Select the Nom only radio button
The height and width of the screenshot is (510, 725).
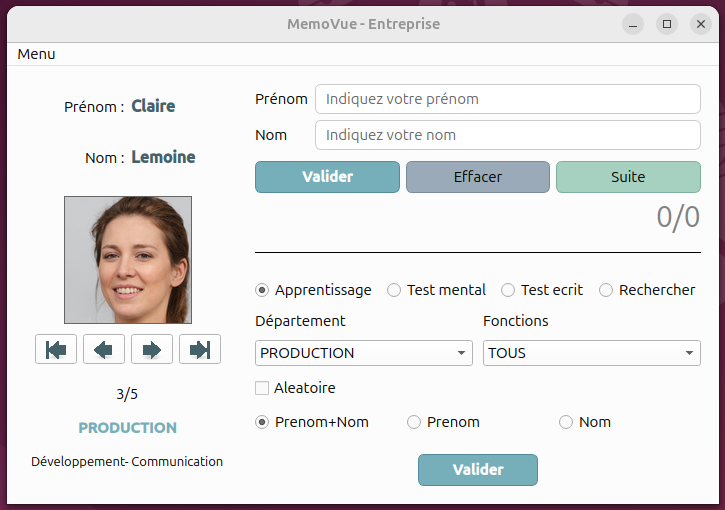566,422
